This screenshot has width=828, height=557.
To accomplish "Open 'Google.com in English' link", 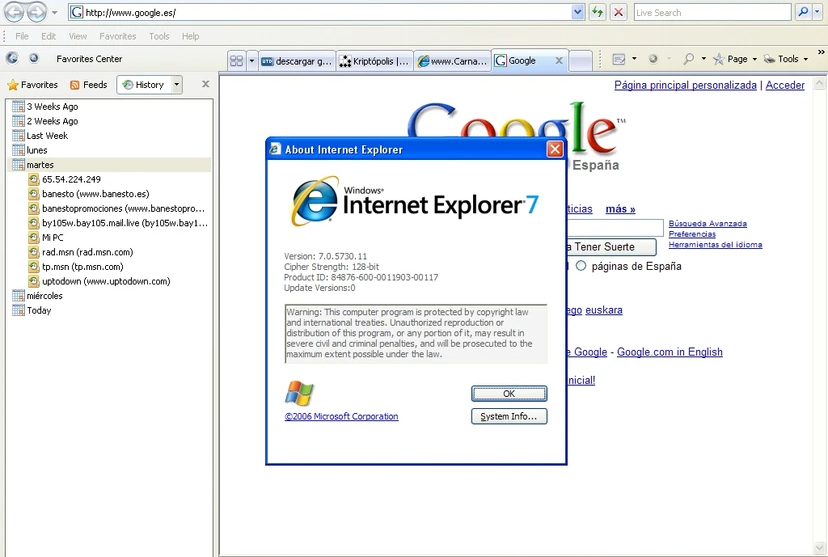I will point(670,352).
